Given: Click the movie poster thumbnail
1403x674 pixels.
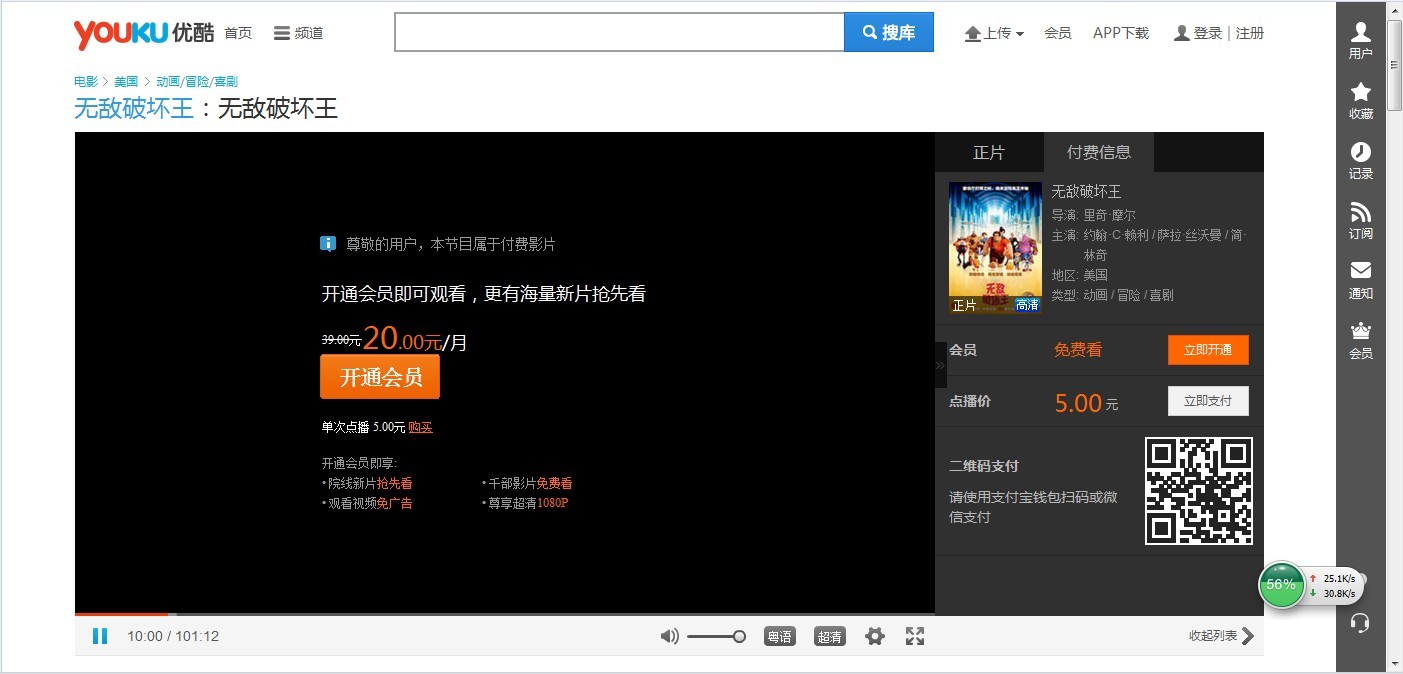Looking at the screenshot, I should click(995, 248).
